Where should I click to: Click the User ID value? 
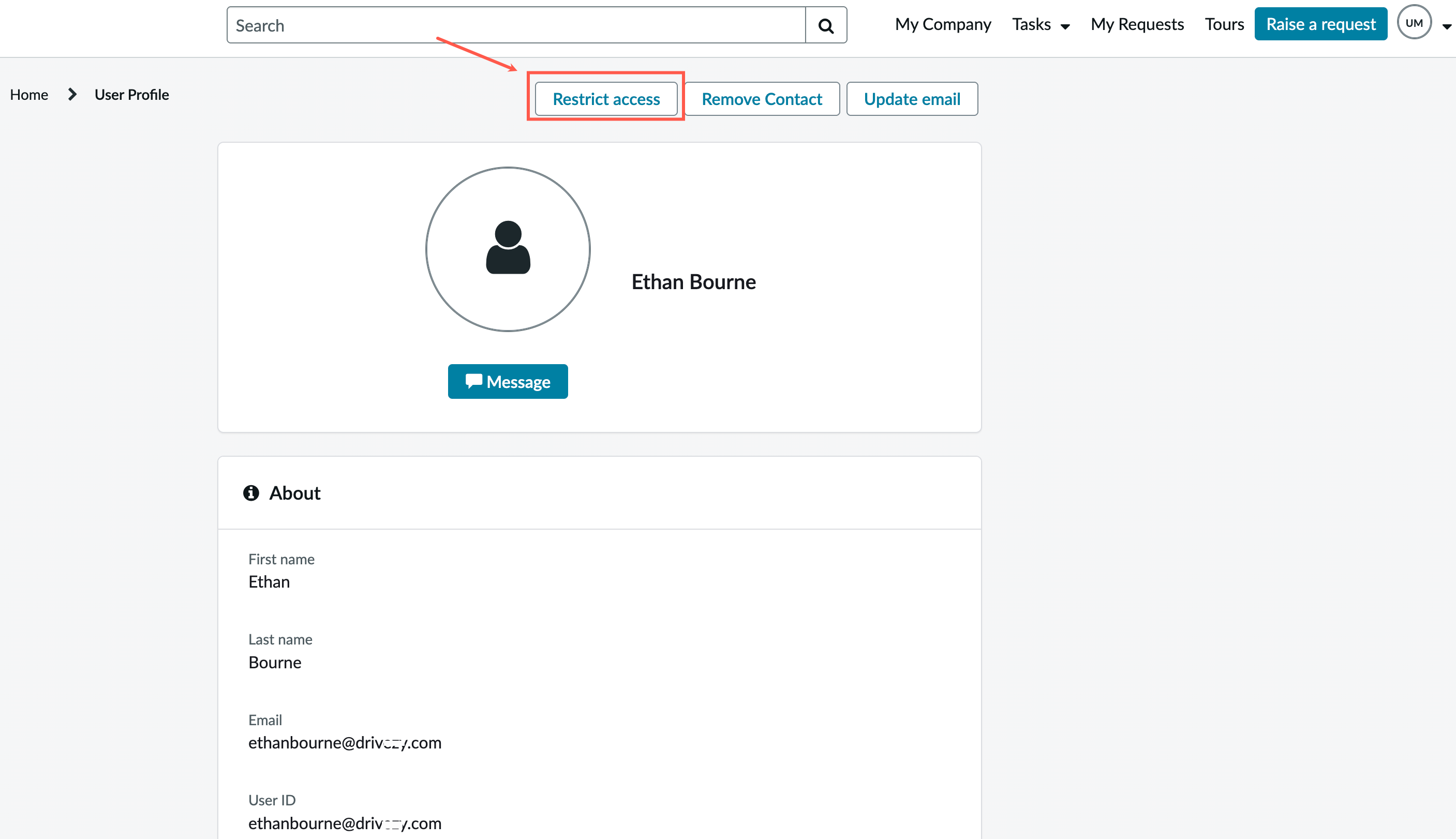[345, 823]
